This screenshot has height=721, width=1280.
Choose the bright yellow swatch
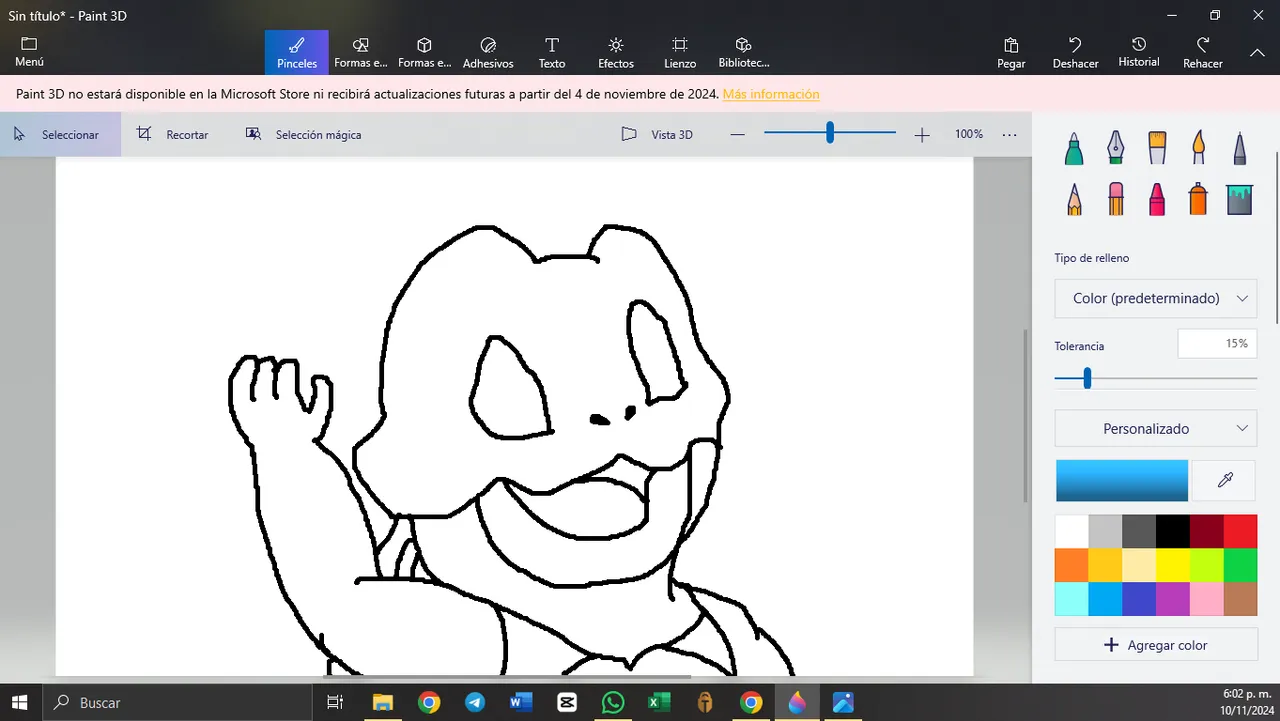[x=1173, y=565]
